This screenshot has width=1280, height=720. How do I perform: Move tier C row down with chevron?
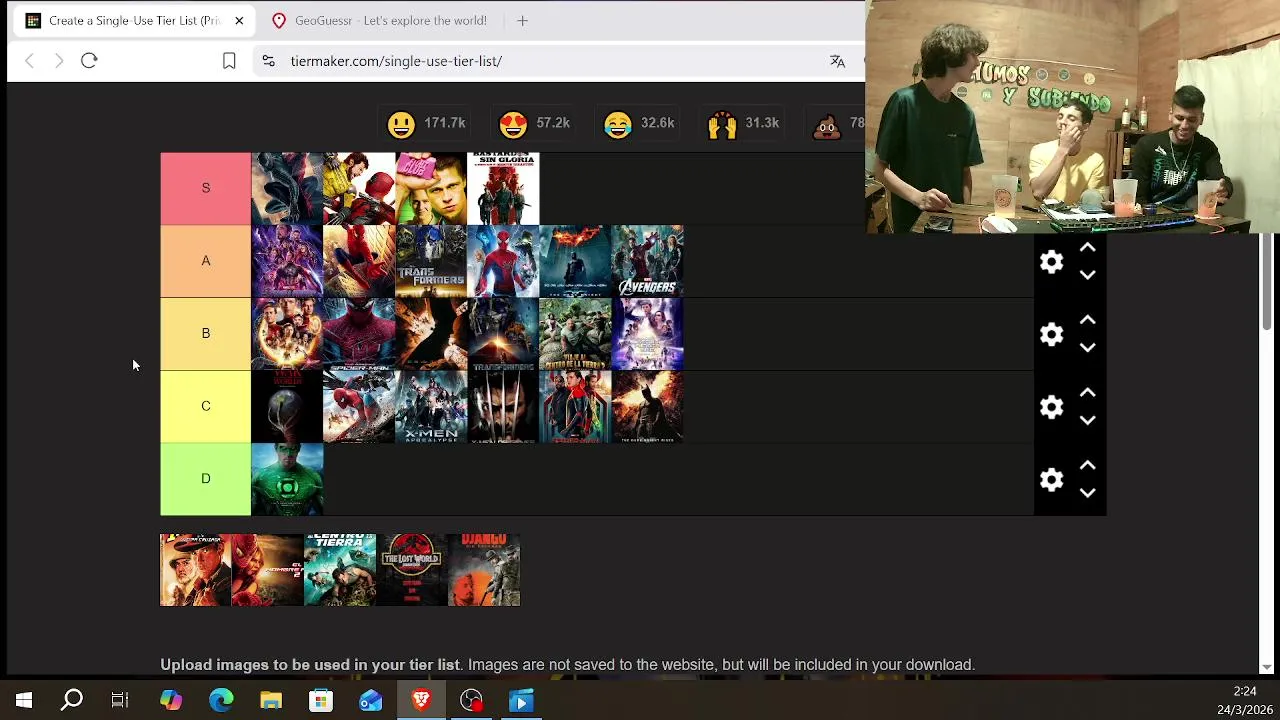point(1088,421)
